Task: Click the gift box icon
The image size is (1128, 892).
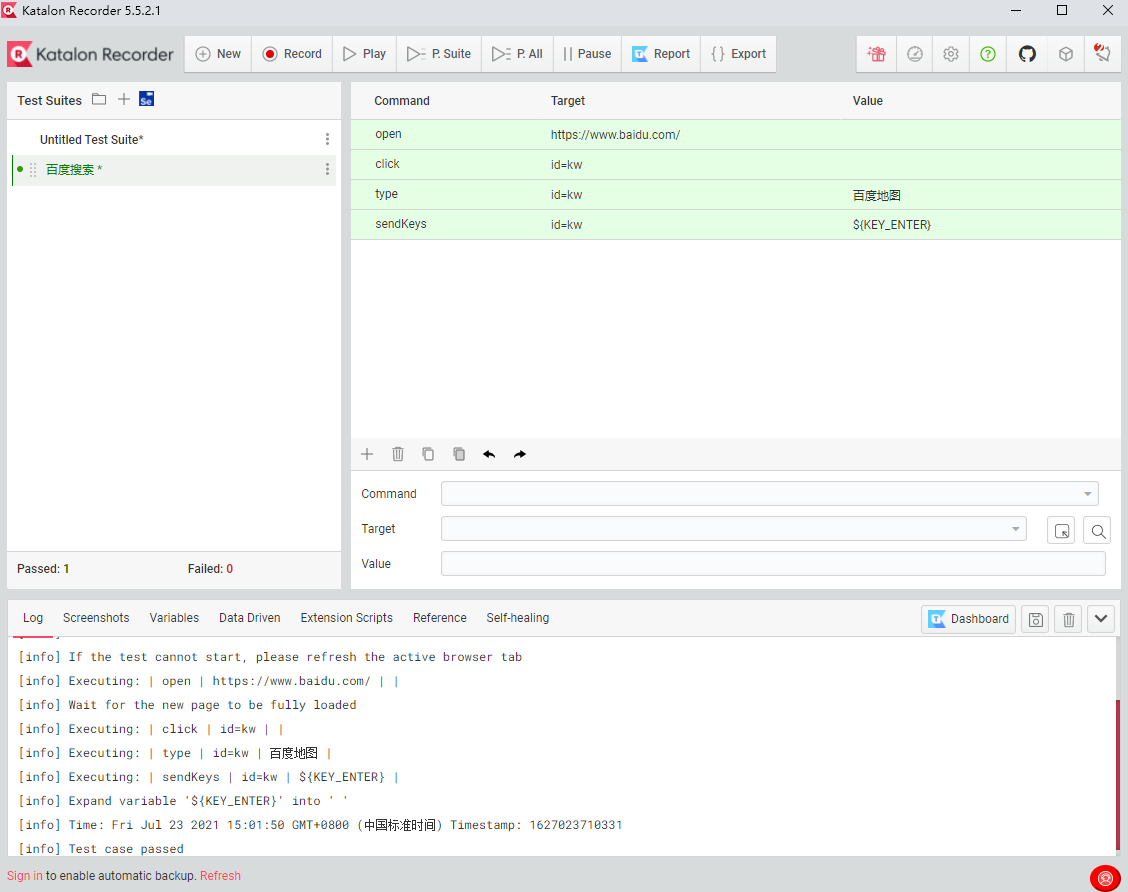Action: point(876,54)
